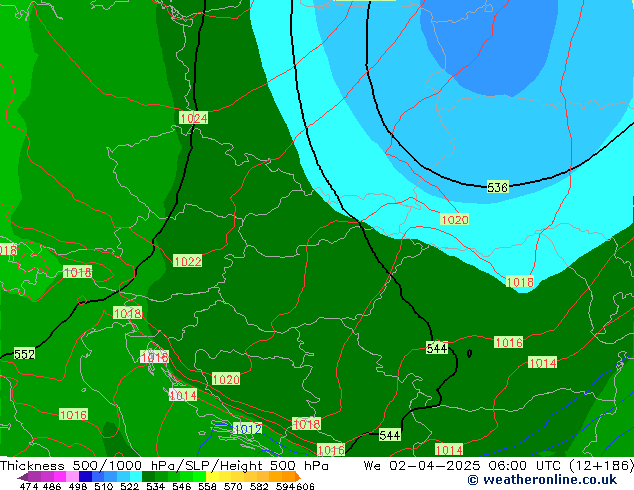Click the 1016 label on the bottom edge
Screen dimensions: 634x490
[x=331, y=450]
